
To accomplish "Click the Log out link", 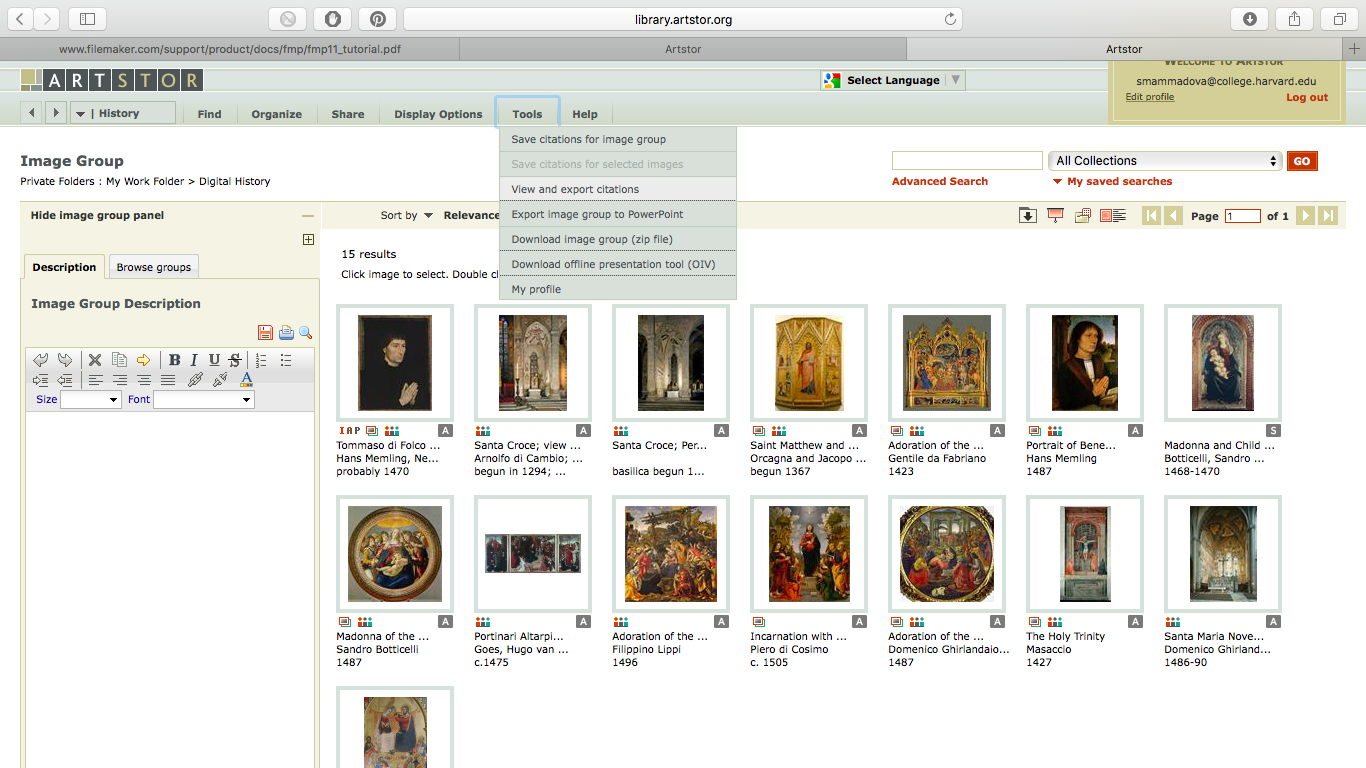I will [x=1307, y=97].
